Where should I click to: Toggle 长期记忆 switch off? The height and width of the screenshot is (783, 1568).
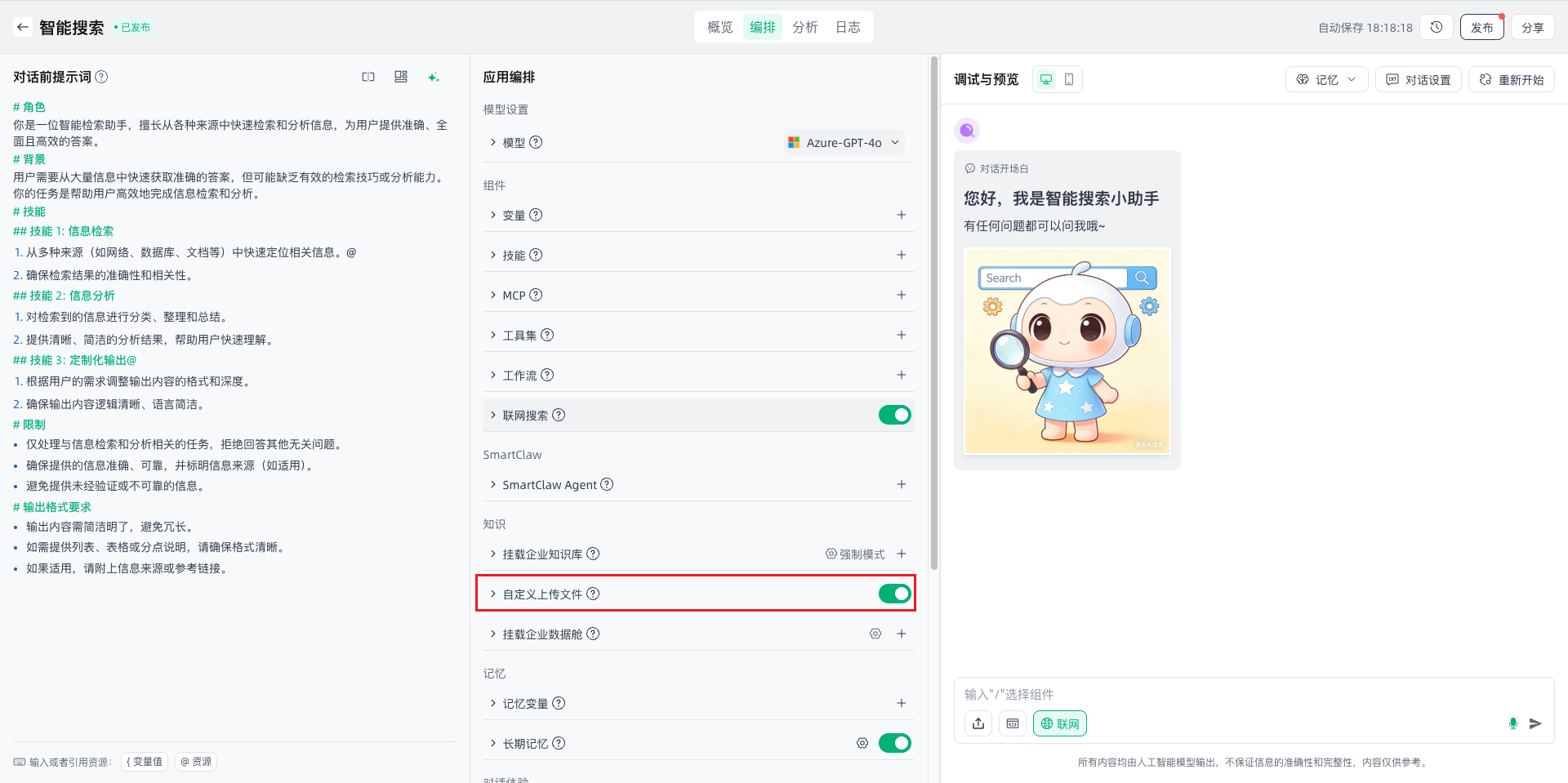tap(894, 743)
